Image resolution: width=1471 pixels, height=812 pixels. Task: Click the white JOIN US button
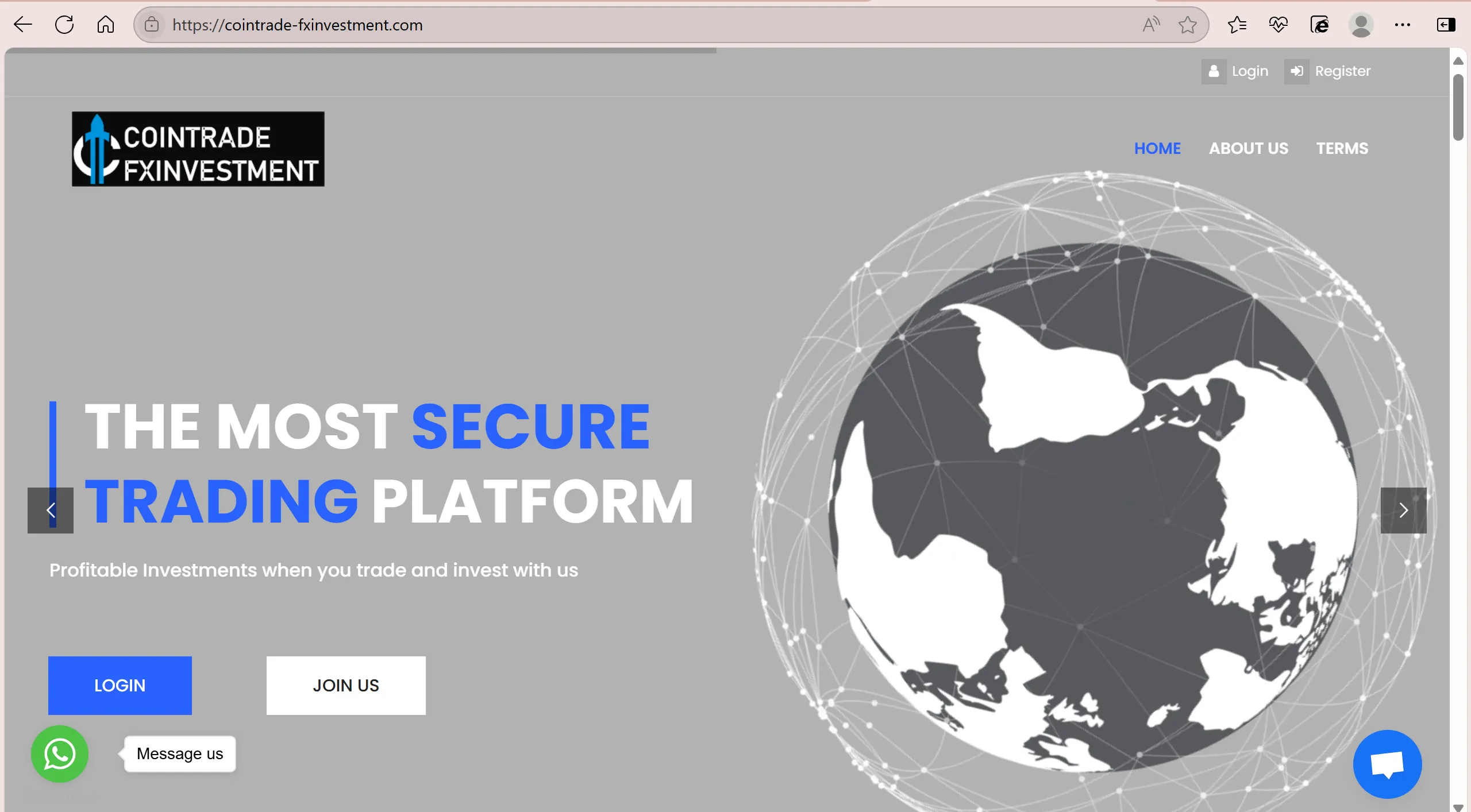346,686
